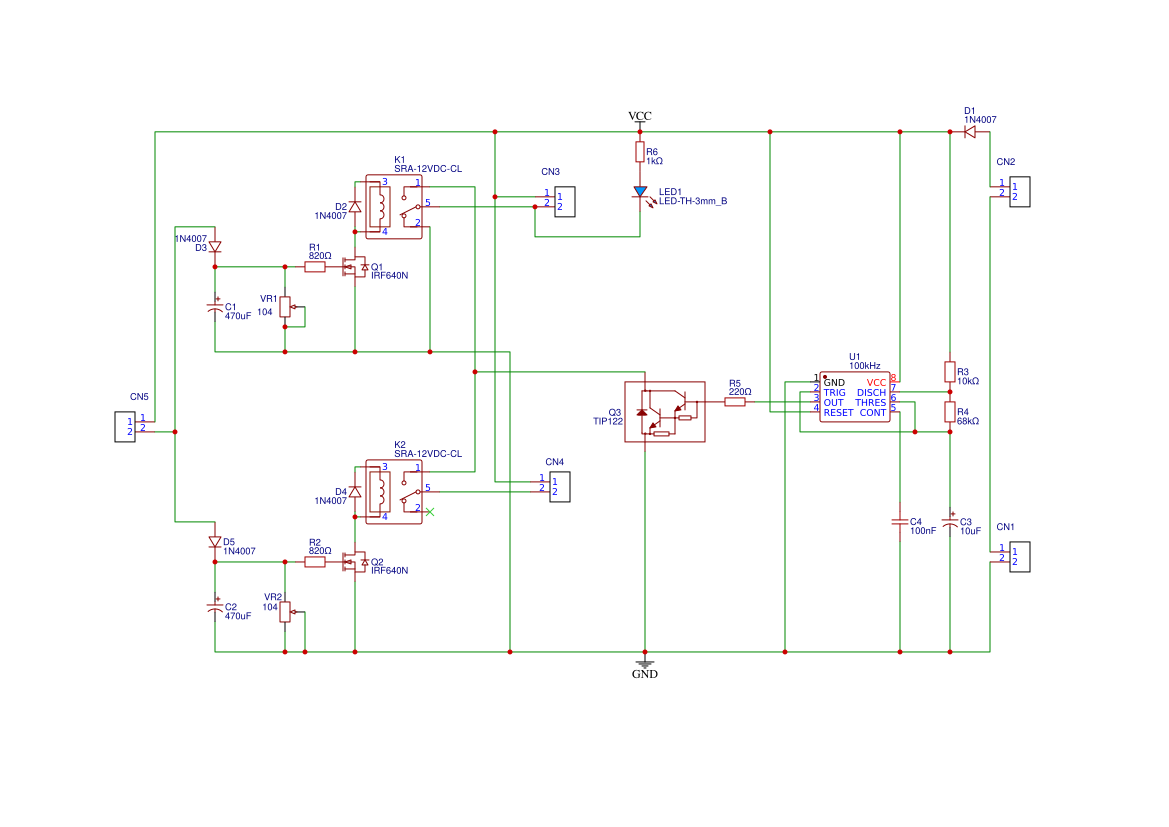Select the 100nF value text
Image resolution: width=1169 pixels, height=827 pixels.
point(923,531)
